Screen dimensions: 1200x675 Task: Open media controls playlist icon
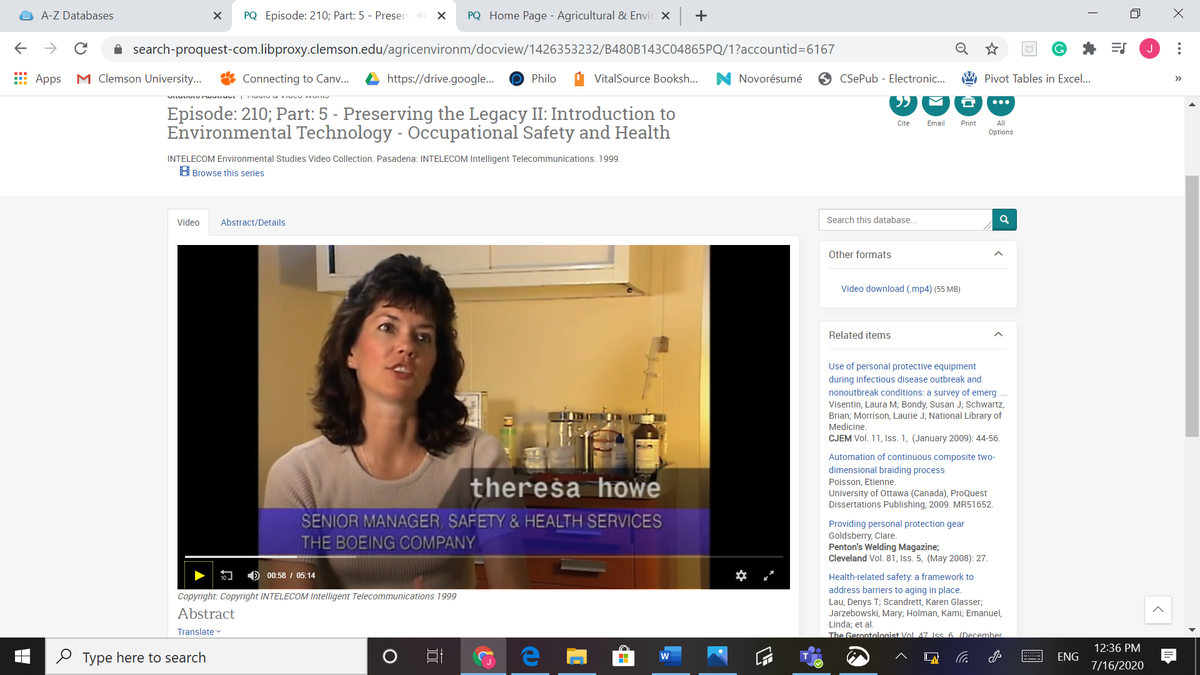click(1120, 48)
